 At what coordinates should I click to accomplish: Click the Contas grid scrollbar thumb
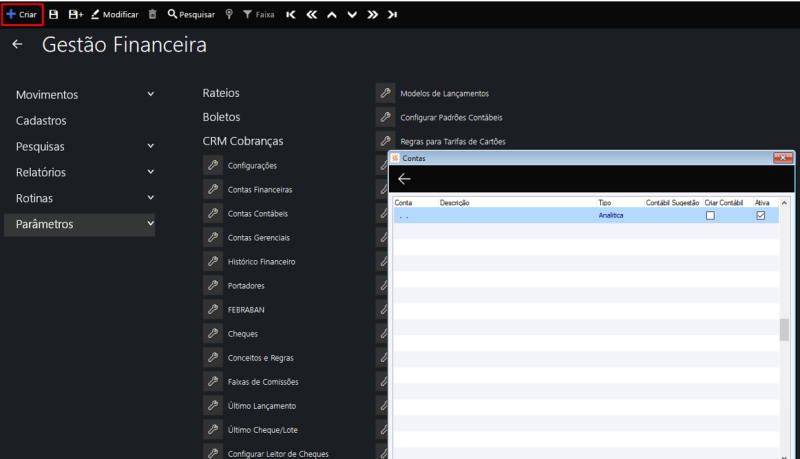(x=784, y=329)
